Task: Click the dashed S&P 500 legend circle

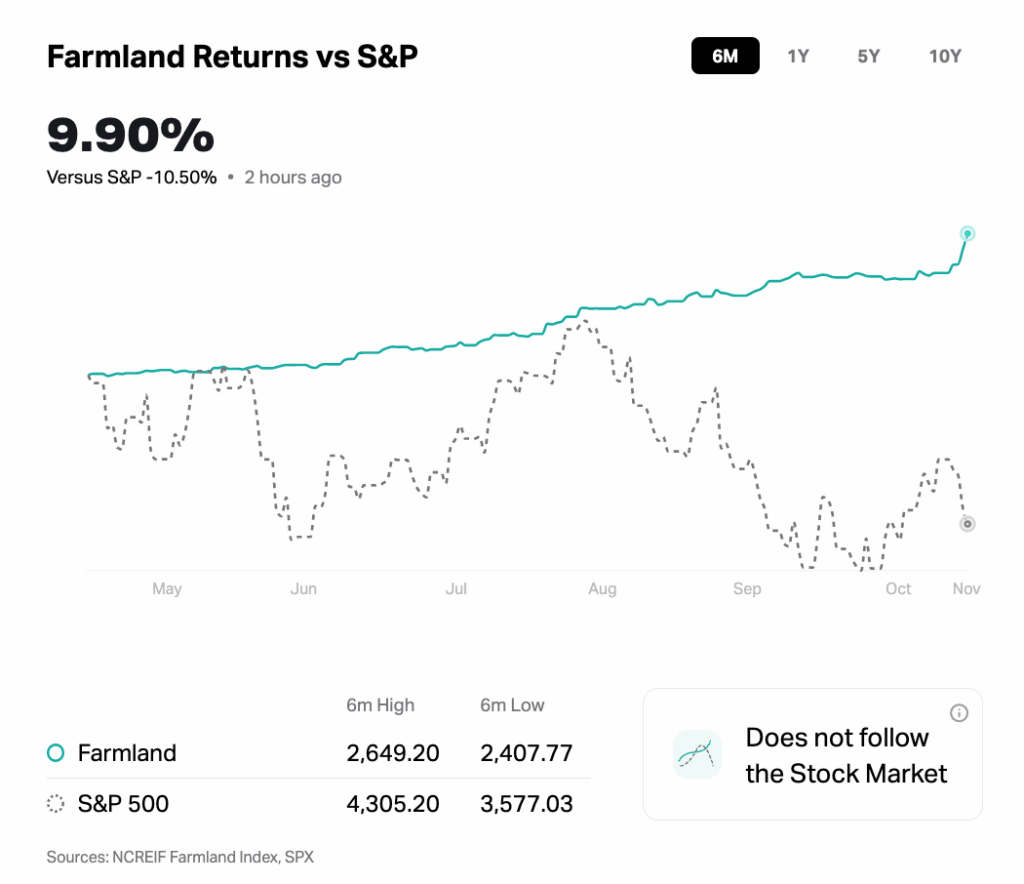Action: click(x=56, y=803)
